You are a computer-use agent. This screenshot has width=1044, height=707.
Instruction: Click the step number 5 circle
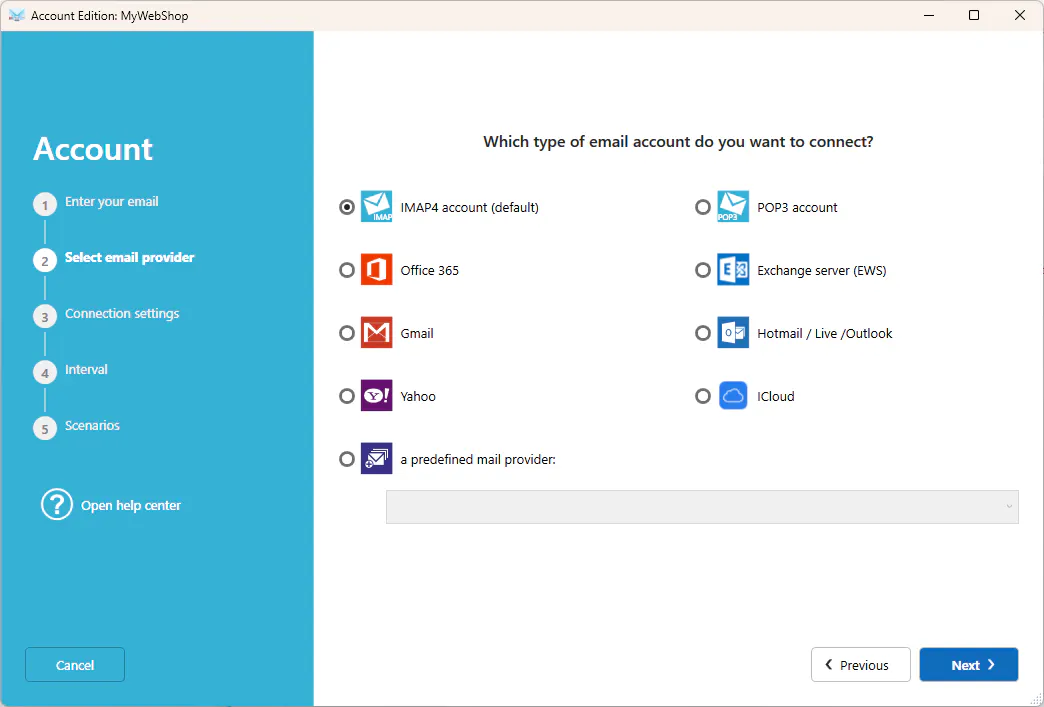coord(45,429)
